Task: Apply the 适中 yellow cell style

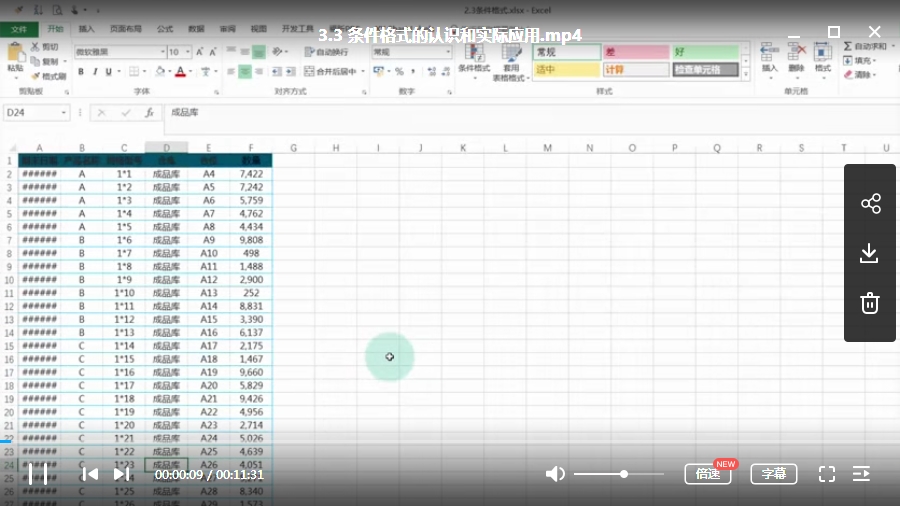Action: click(x=567, y=70)
